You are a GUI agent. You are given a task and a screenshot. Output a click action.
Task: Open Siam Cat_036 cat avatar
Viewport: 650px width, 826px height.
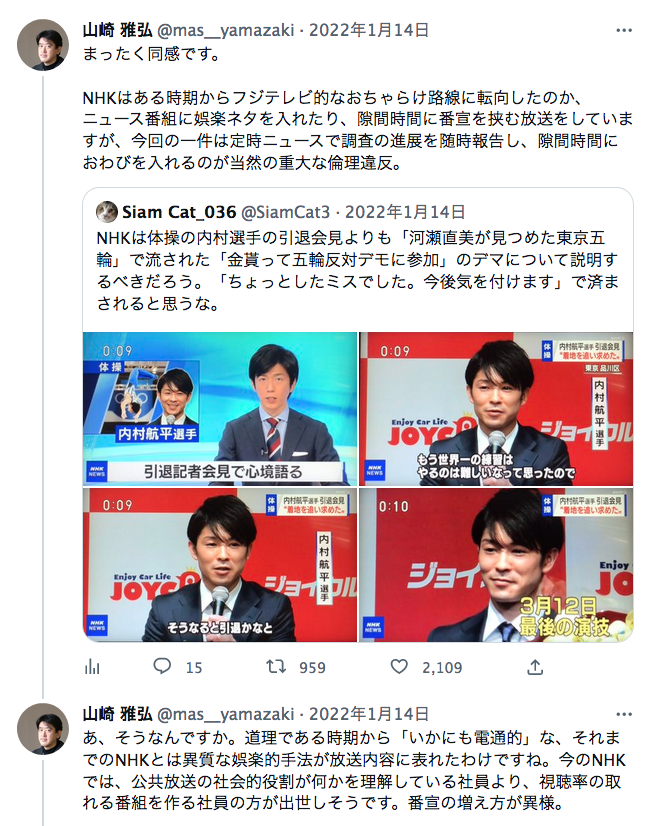(107, 212)
